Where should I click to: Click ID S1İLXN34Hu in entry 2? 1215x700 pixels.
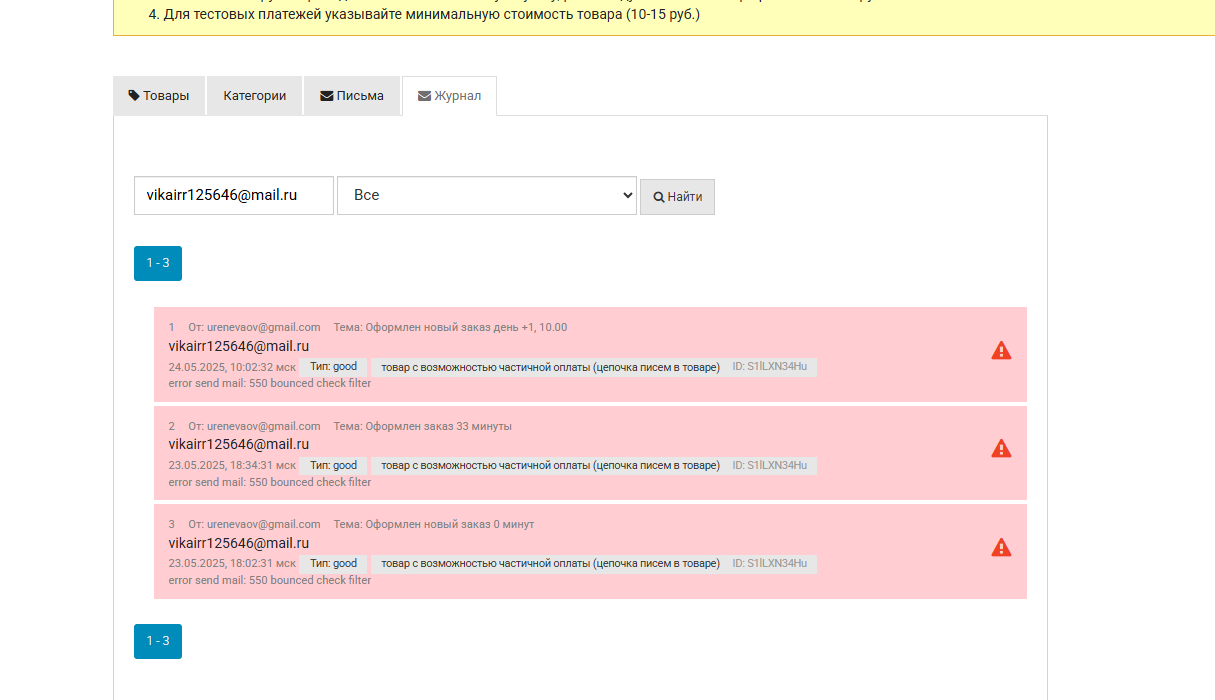770,465
